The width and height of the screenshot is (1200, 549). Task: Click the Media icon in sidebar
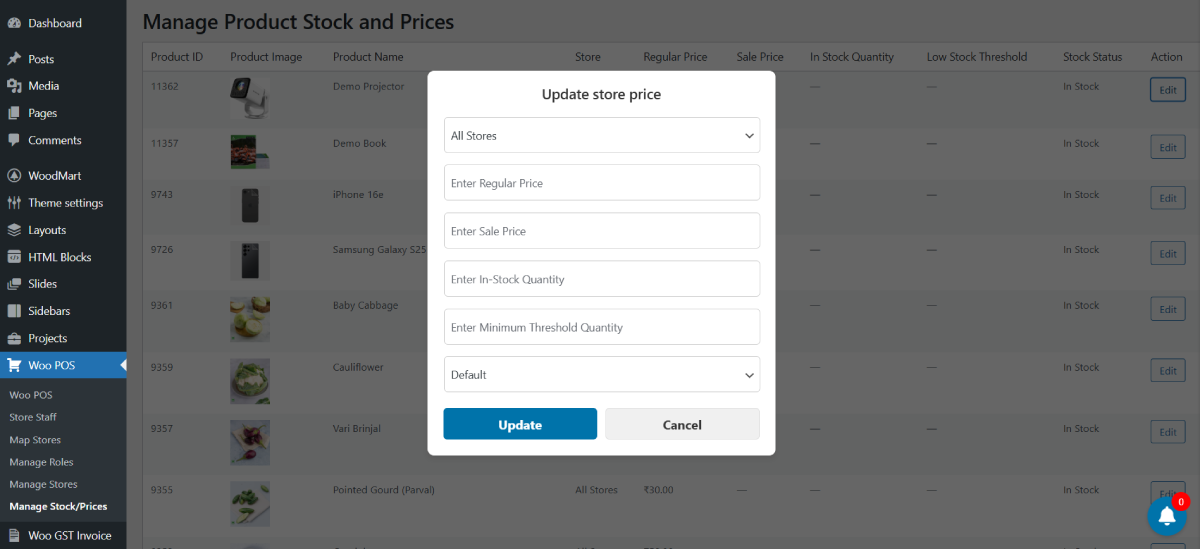click(x=14, y=86)
